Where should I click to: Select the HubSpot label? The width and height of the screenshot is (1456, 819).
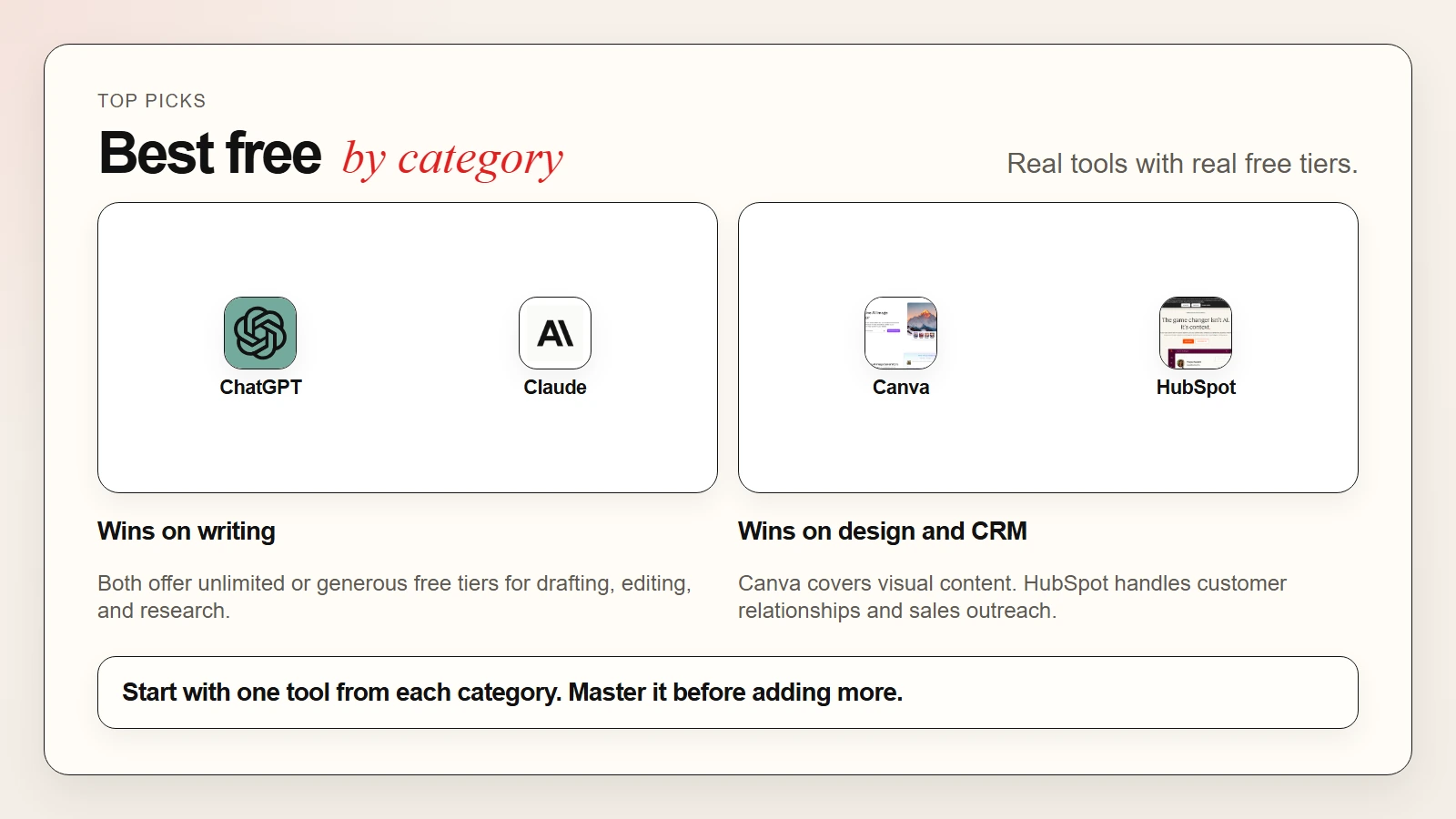coord(1196,388)
